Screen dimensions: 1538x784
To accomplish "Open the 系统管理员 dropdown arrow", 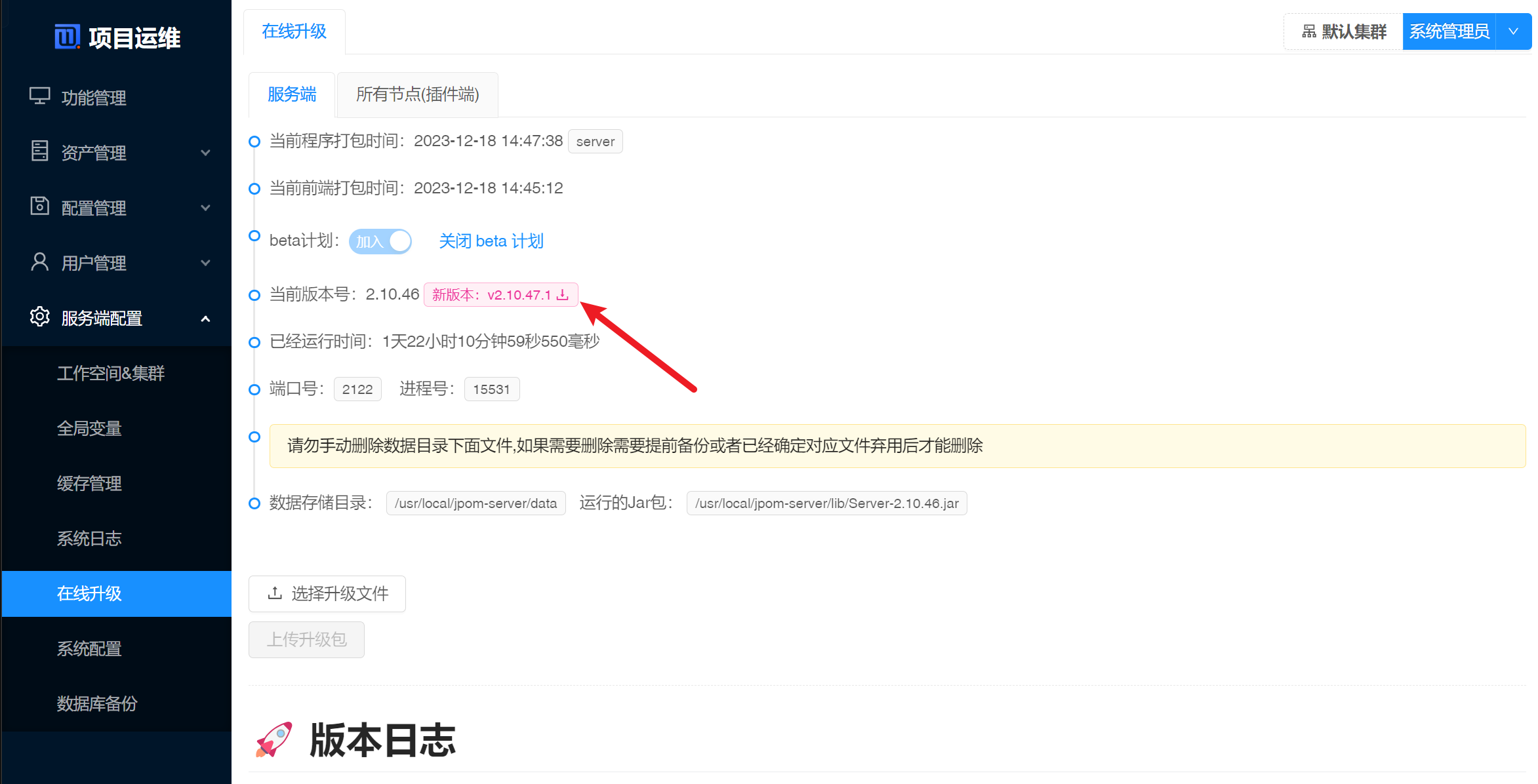I will 1514,31.
